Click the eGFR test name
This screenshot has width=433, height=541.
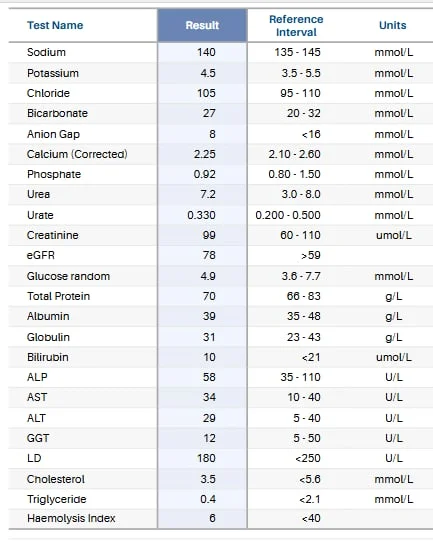(x=41, y=255)
